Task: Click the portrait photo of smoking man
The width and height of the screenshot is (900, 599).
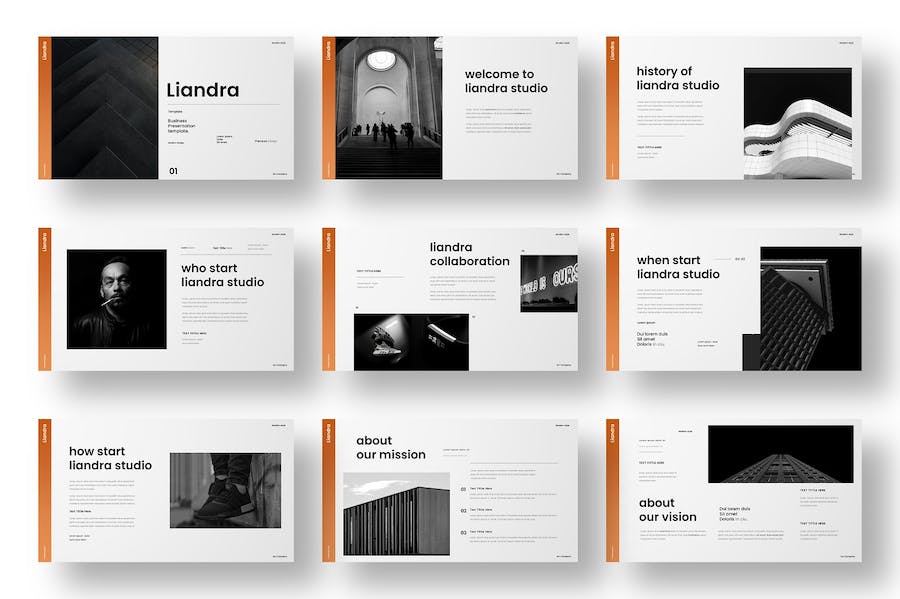Action: (117, 299)
